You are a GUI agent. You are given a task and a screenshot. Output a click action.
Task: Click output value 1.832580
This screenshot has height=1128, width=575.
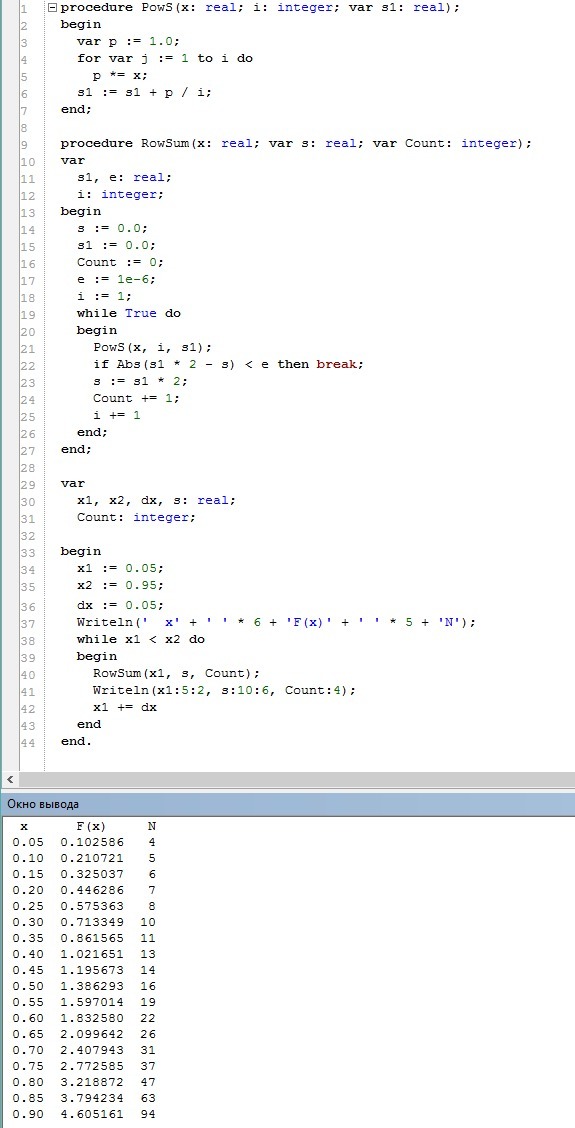pyautogui.click(x=92, y=1018)
